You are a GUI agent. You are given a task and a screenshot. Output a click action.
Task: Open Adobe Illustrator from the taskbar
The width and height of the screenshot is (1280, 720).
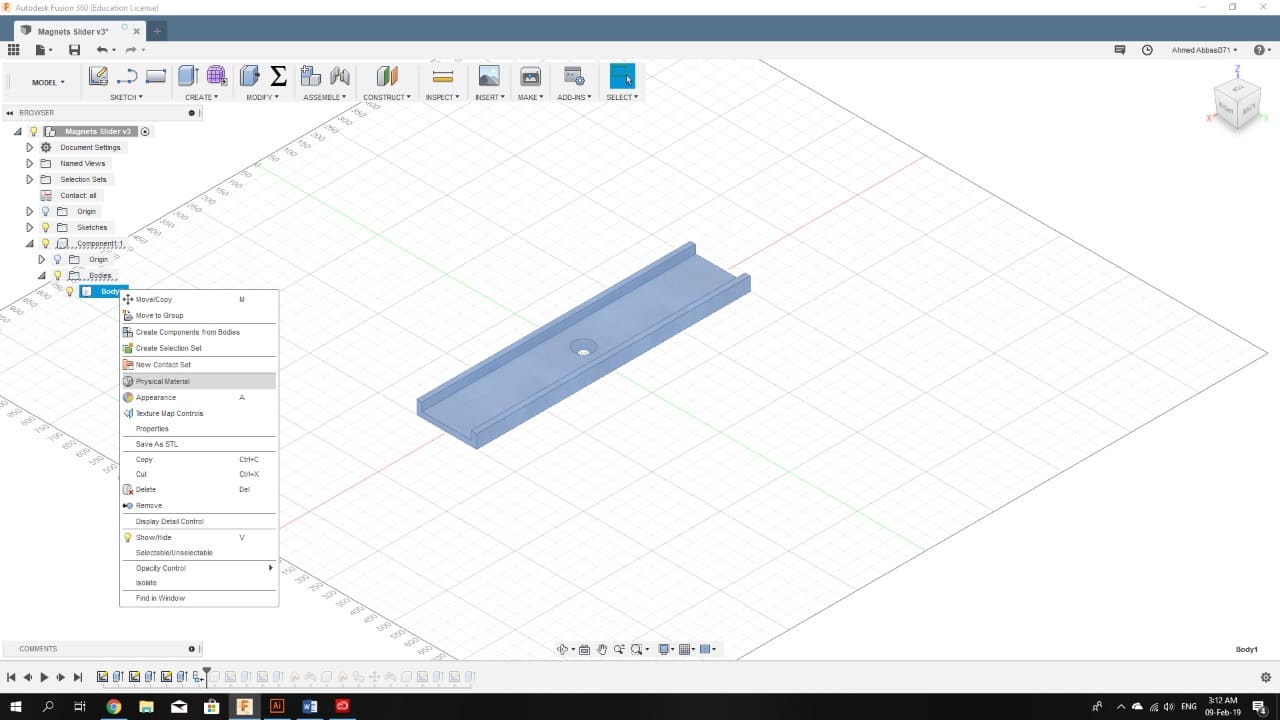277,706
